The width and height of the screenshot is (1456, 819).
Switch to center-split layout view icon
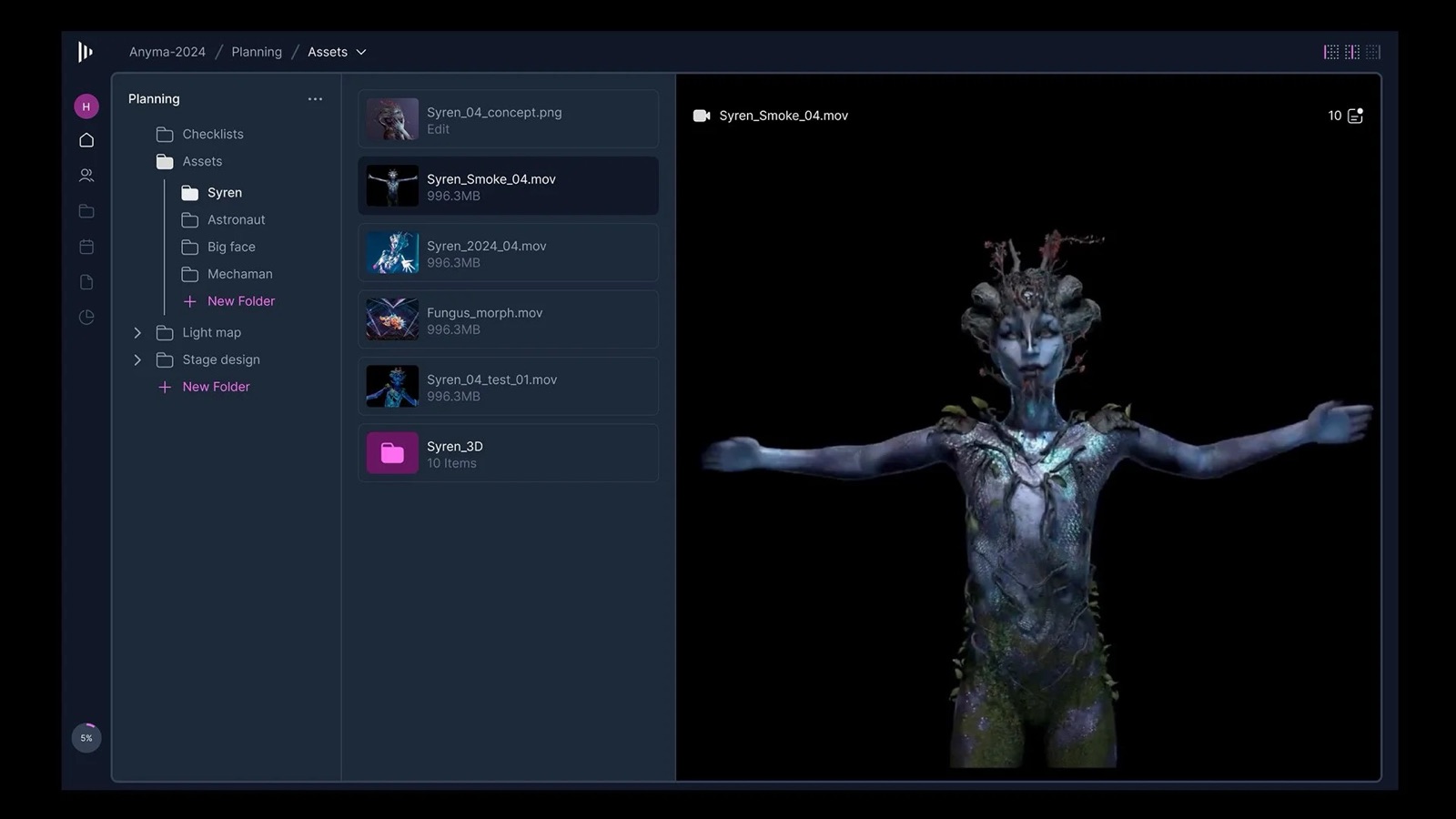point(1352,52)
